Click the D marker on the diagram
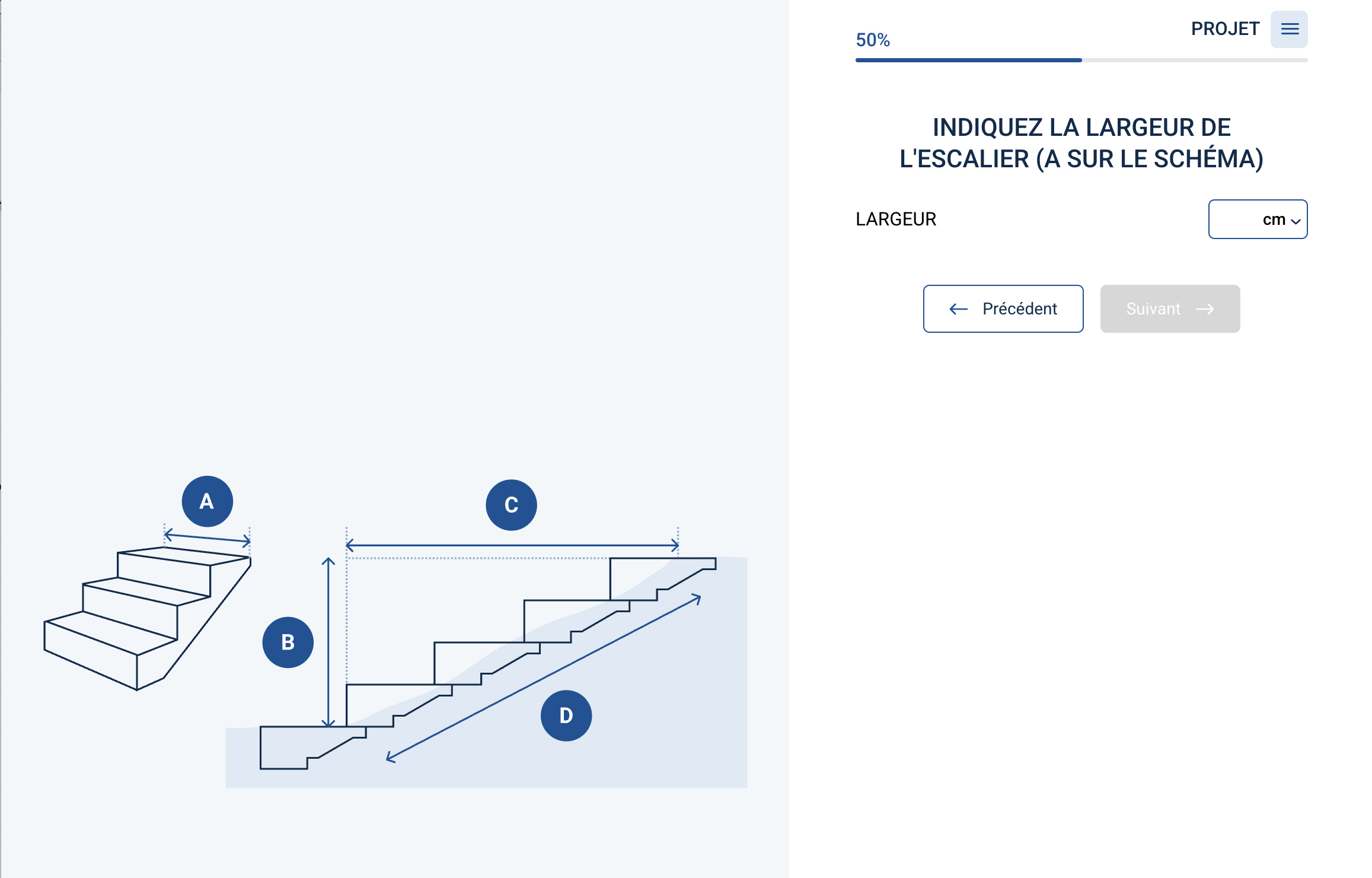 [x=566, y=715]
